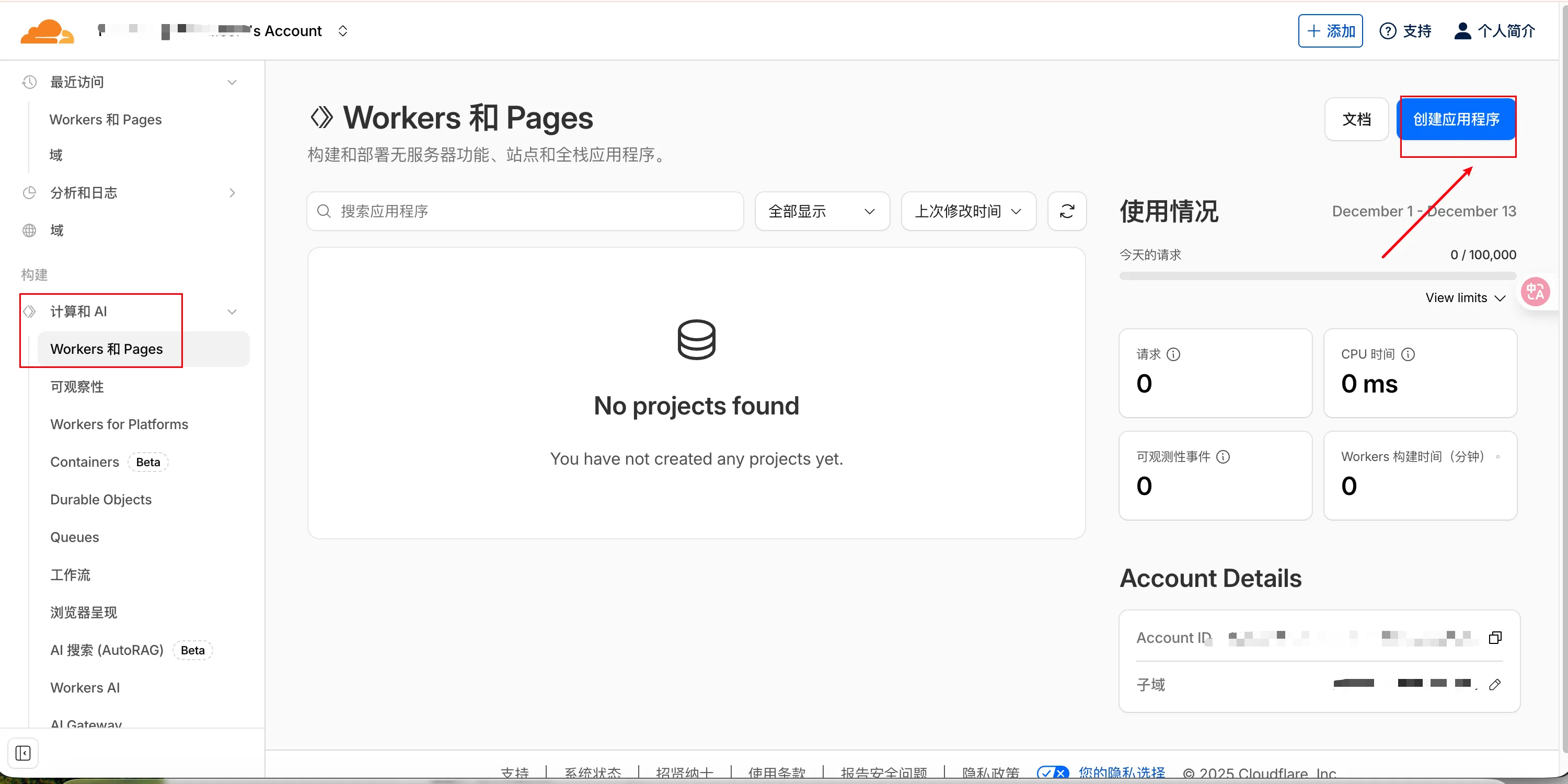Open the account switcher chevron
The height and width of the screenshot is (784, 1568).
click(343, 31)
